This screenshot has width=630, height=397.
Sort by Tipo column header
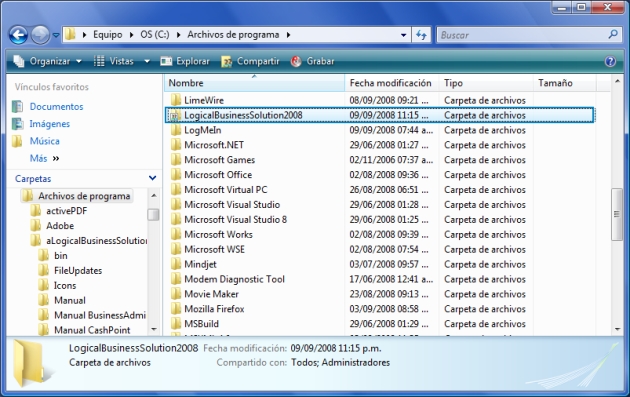pyautogui.click(x=486, y=83)
